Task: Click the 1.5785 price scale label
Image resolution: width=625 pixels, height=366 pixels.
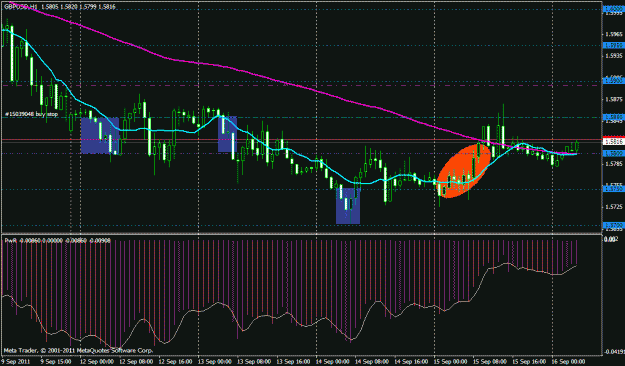Action: (614, 164)
